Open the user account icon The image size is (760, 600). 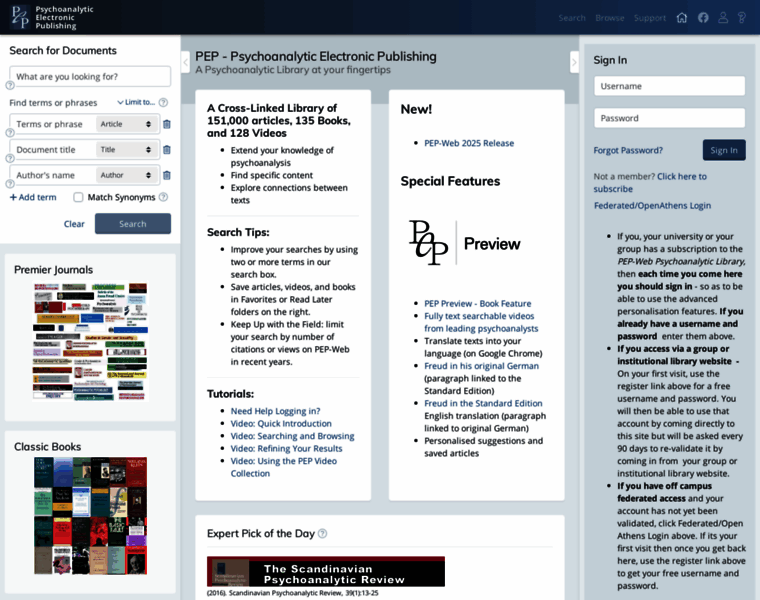pyautogui.click(x=723, y=18)
